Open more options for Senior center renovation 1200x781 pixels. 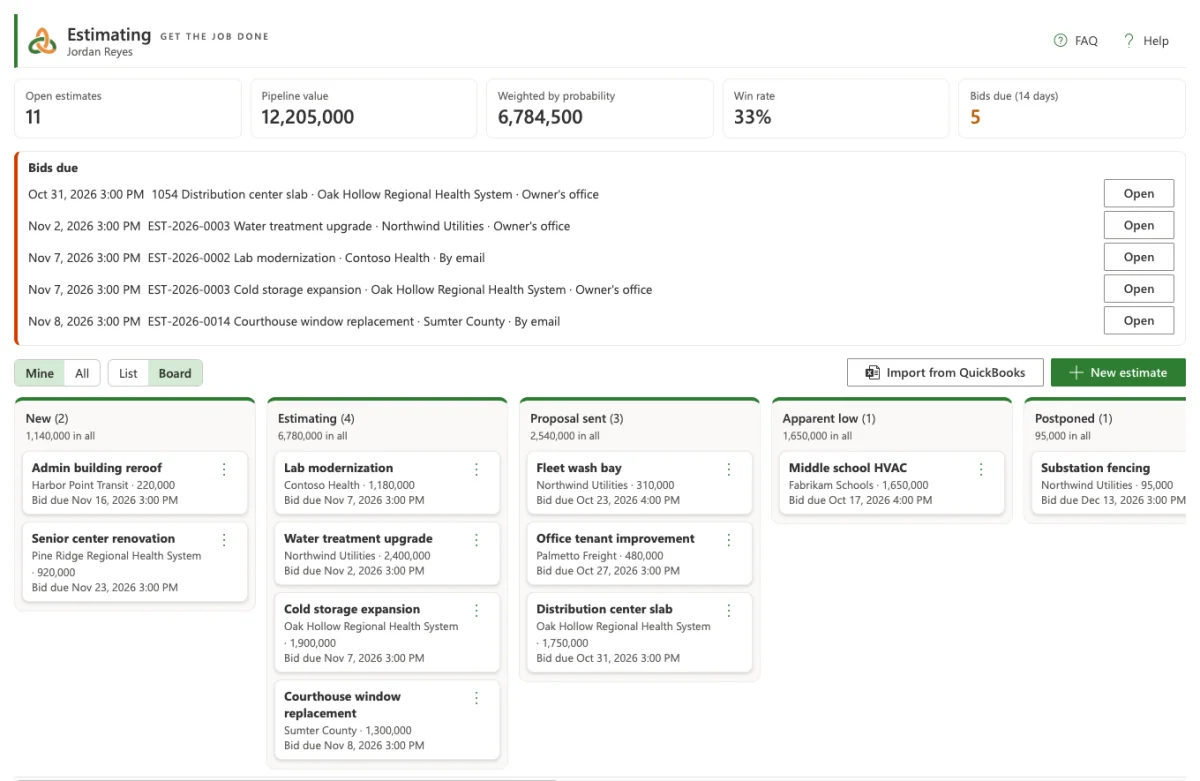point(224,540)
